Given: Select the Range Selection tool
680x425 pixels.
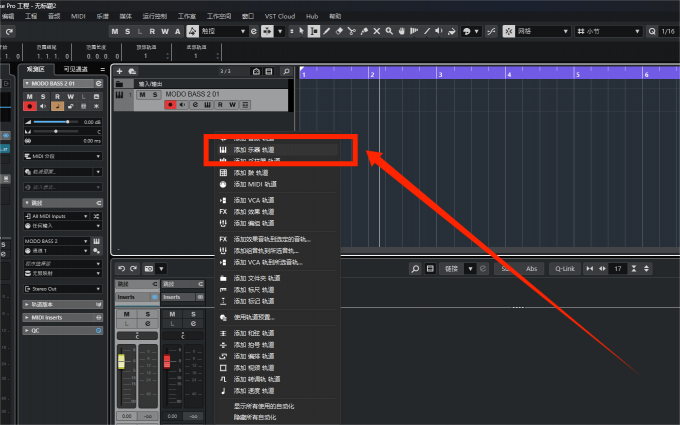Looking at the screenshot, I should coord(314,31).
